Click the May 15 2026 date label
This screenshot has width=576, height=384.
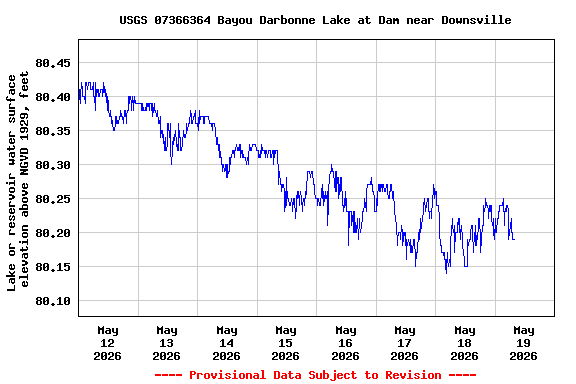pyautogui.click(x=285, y=343)
